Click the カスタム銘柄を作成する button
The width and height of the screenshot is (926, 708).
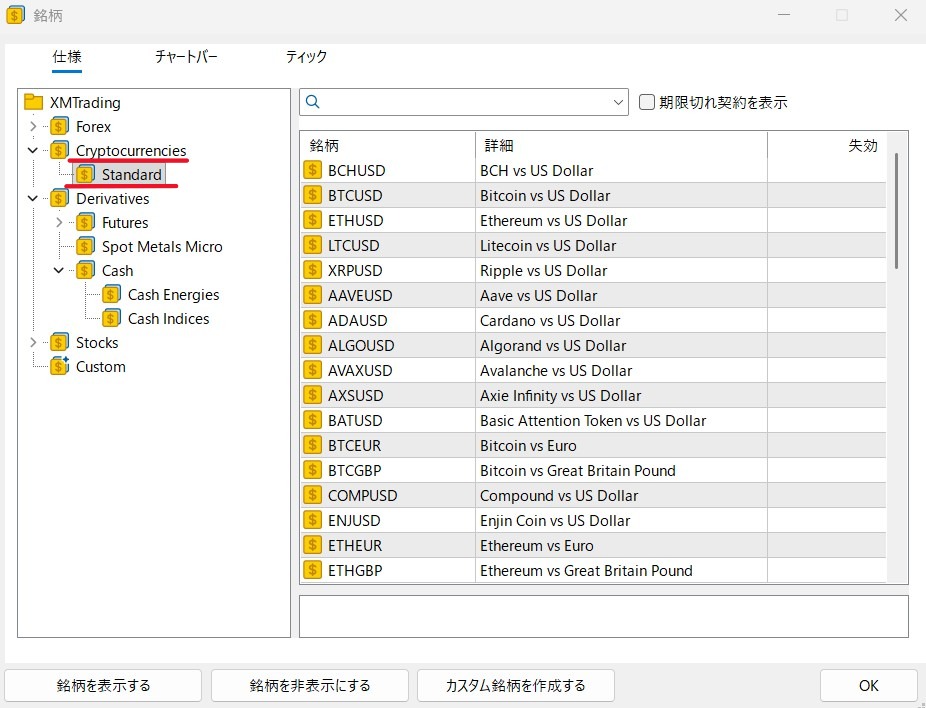[x=516, y=686]
